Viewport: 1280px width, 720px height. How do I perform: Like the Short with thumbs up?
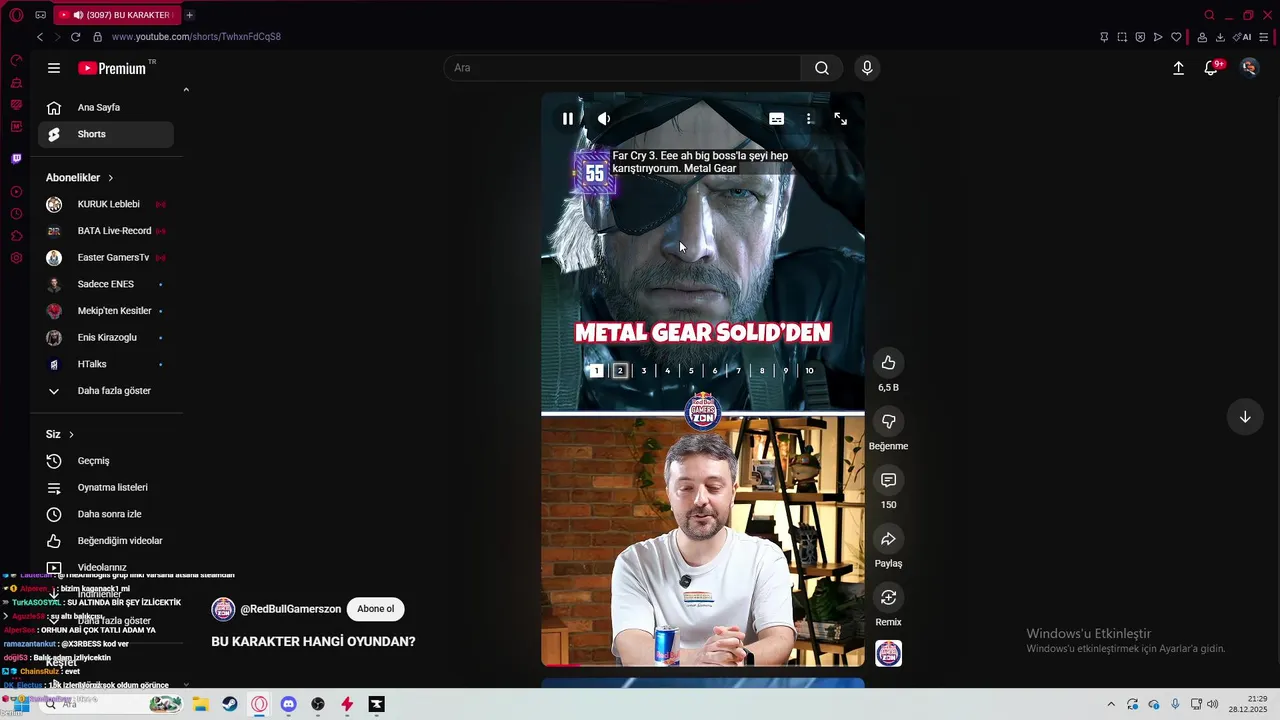coord(888,362)
